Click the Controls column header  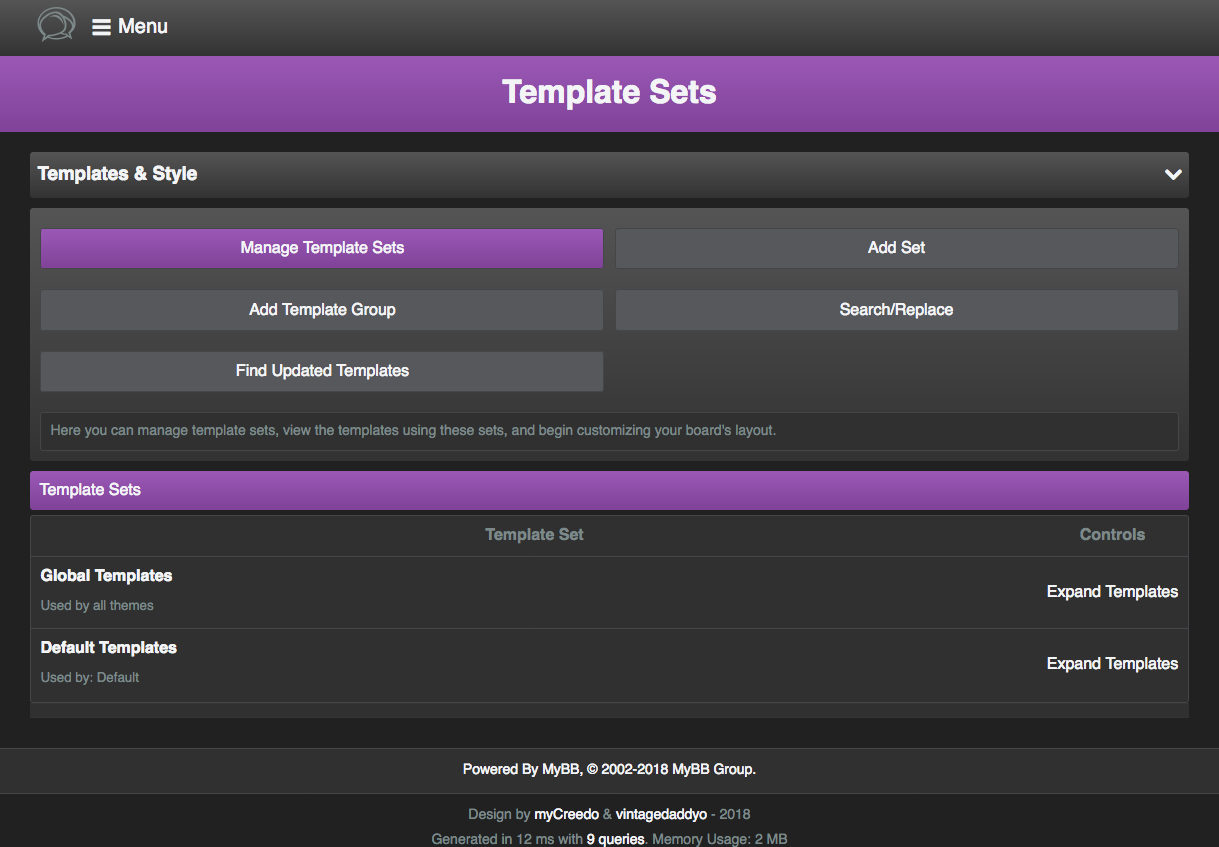point(1112,535)
